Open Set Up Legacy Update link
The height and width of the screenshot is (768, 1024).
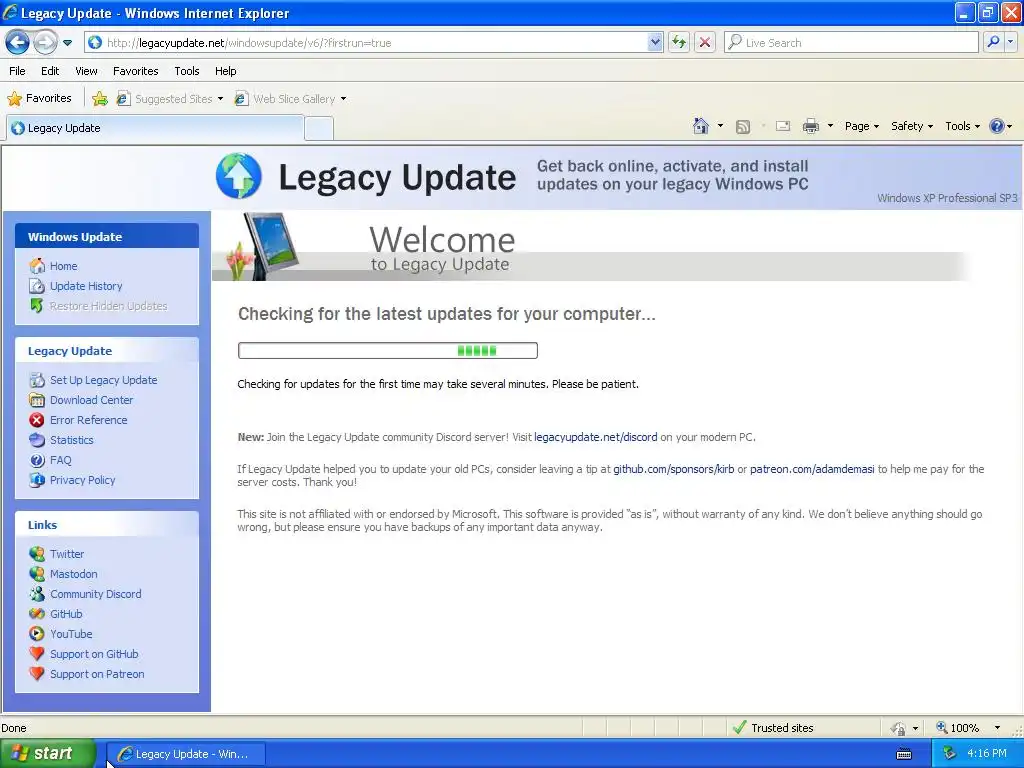pyautogui.click(x=103, y=380)
